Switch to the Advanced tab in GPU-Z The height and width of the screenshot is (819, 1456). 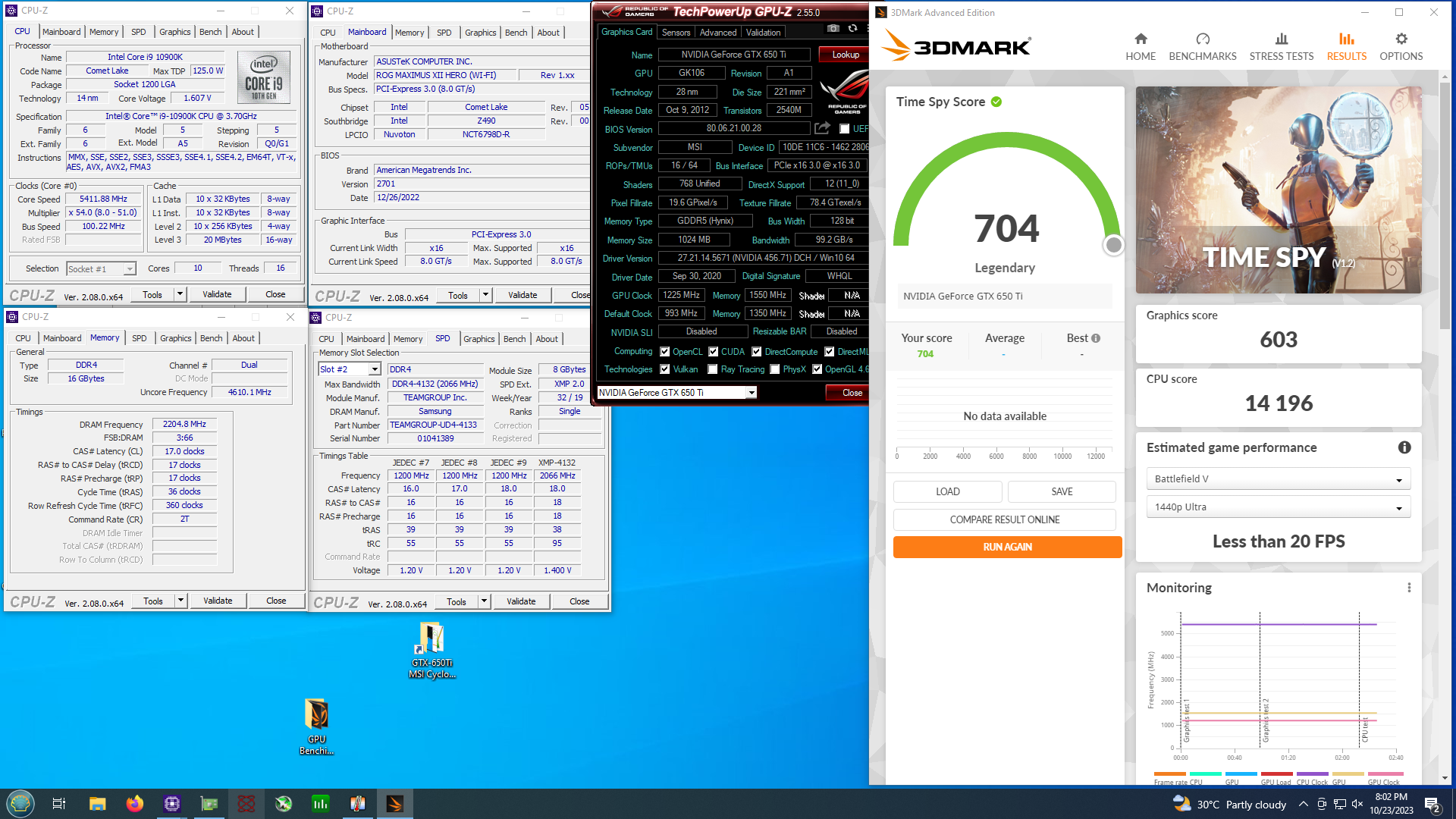717,33
